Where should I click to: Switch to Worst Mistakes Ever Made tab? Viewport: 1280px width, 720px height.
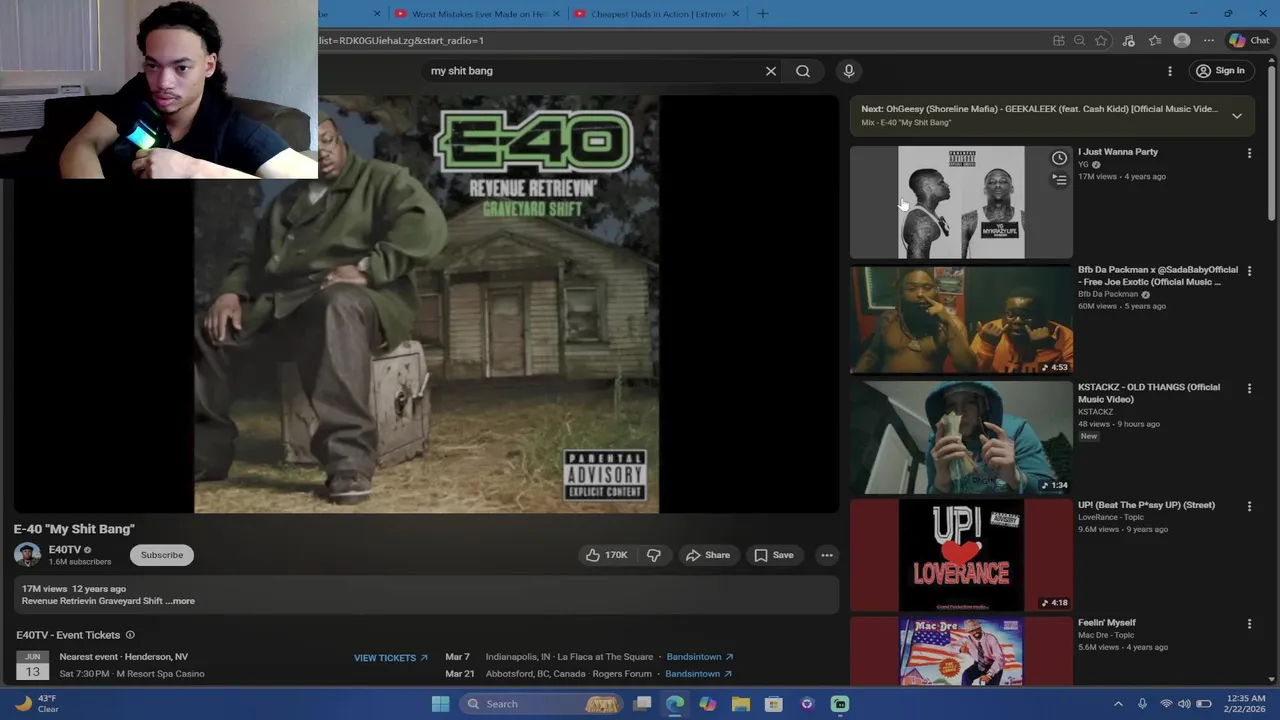478,14
